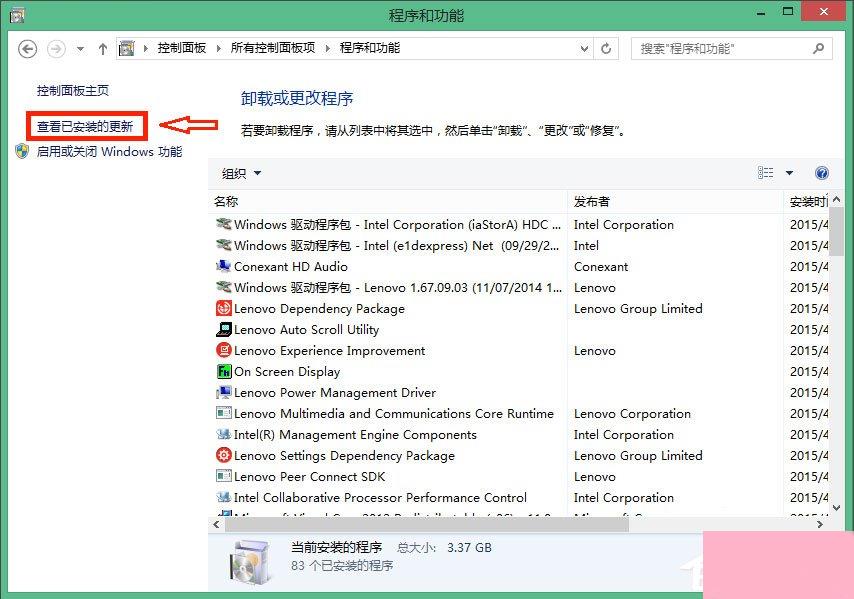This screenshot has width=854, height=599.
Task: Click the window title bar system icon
Action: pos(17,15)
